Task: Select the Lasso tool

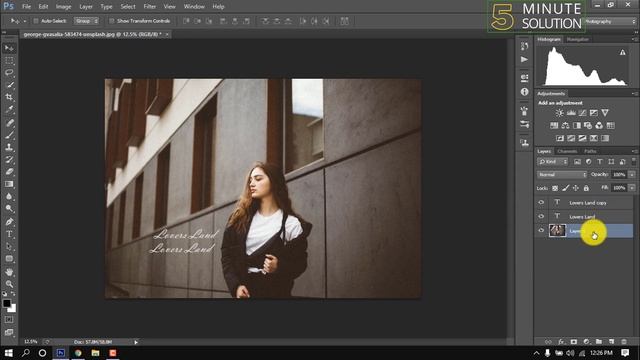Action: point(9,73)
